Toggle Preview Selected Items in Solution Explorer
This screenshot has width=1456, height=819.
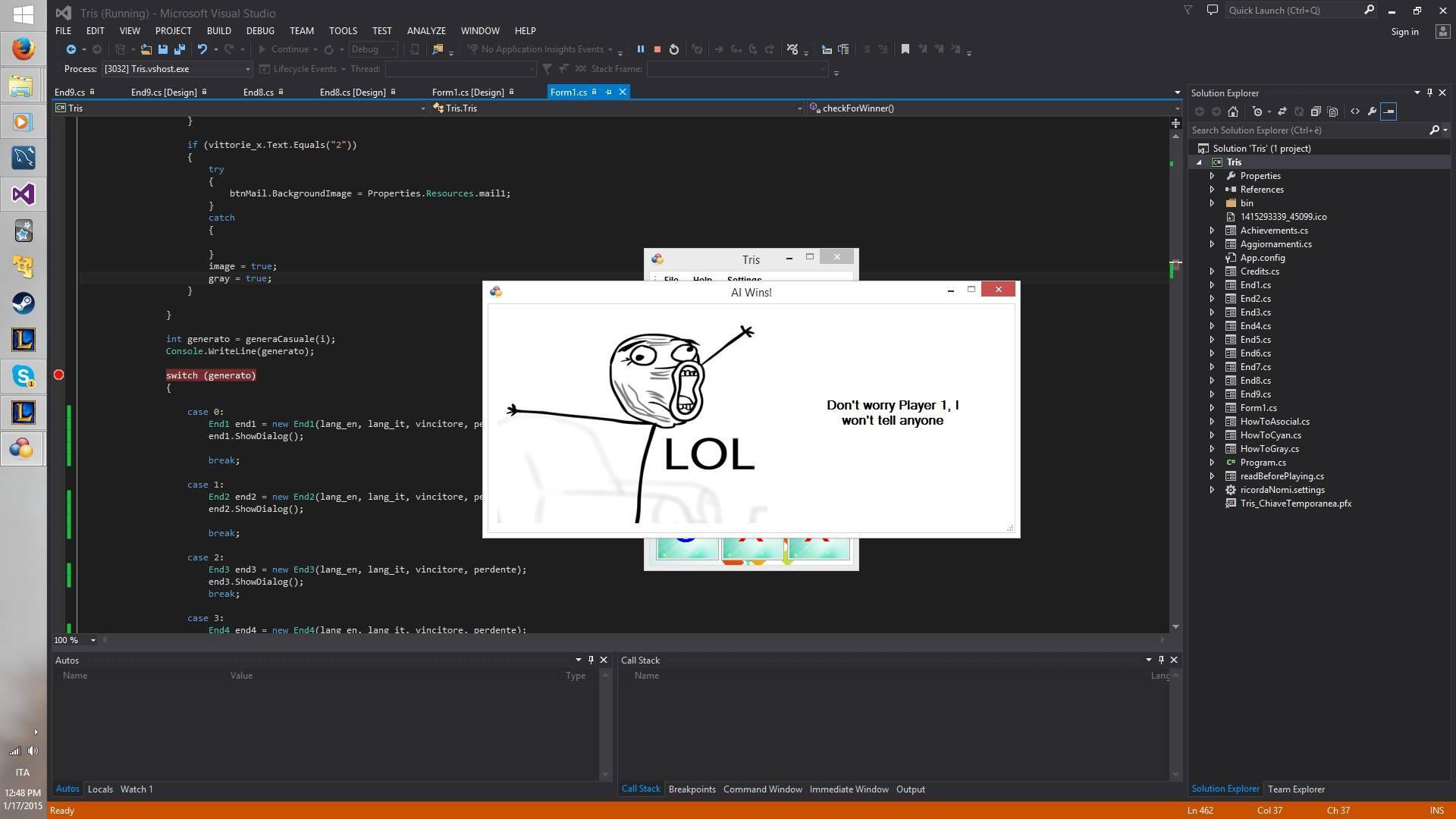(1389, 111)
